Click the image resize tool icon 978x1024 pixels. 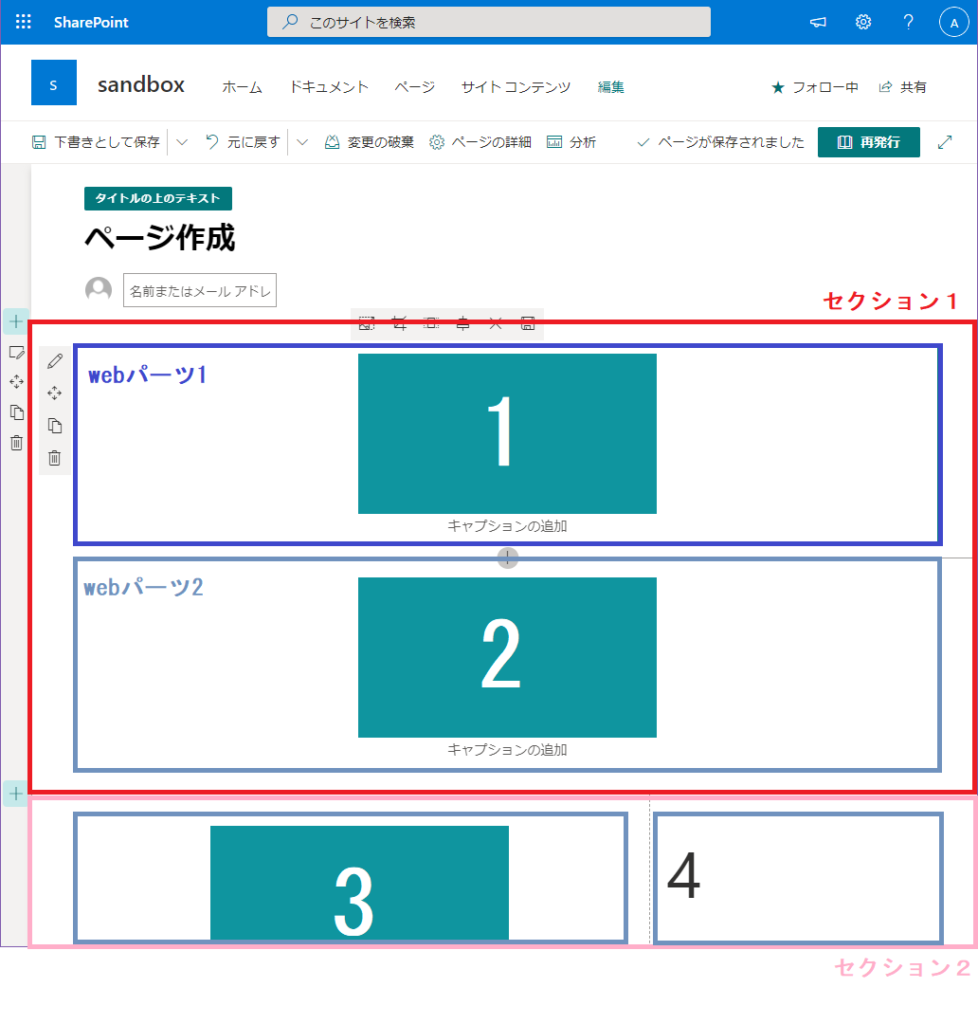(366, 323)
